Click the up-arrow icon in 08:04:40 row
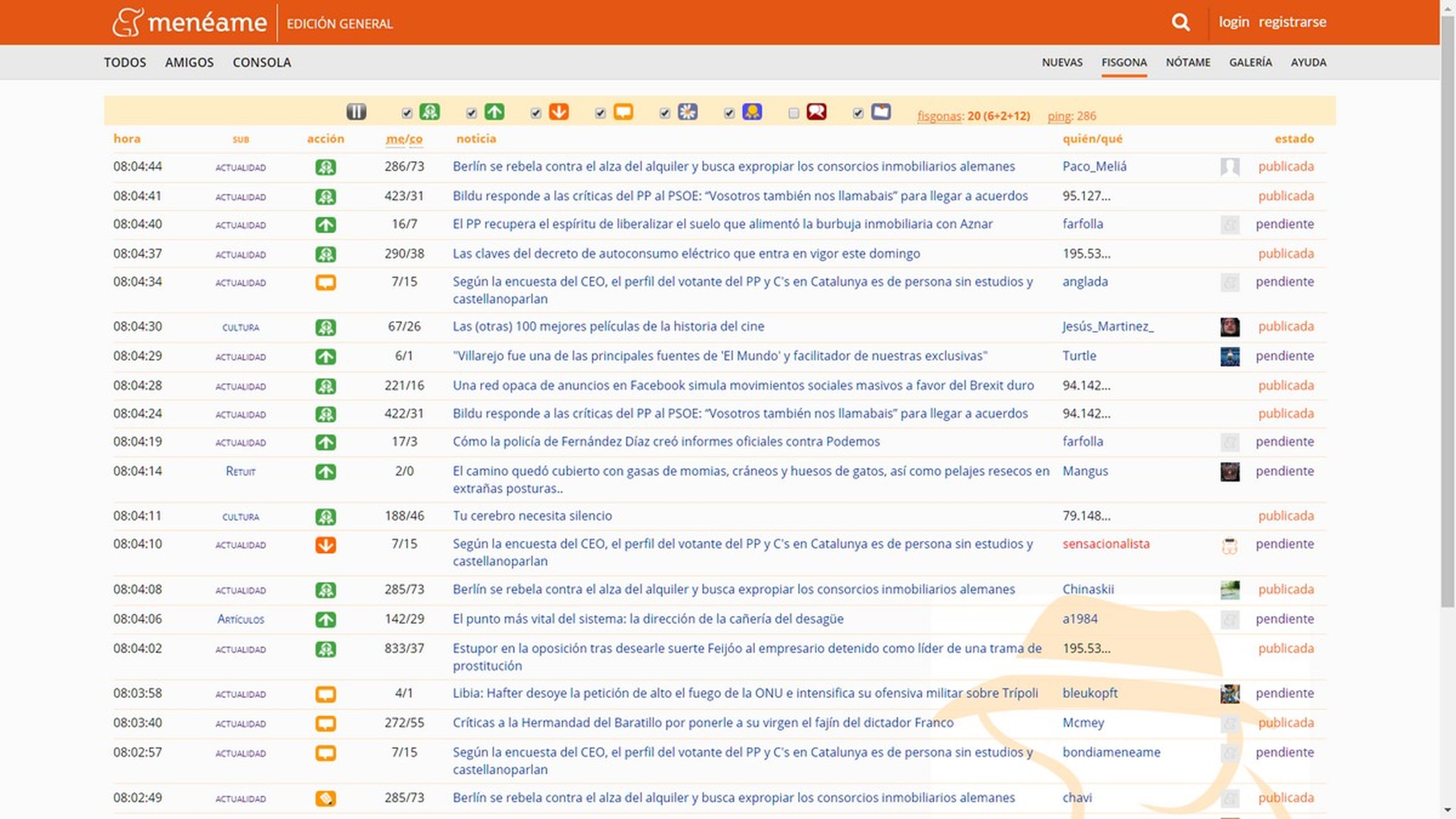 click(326, 225)
